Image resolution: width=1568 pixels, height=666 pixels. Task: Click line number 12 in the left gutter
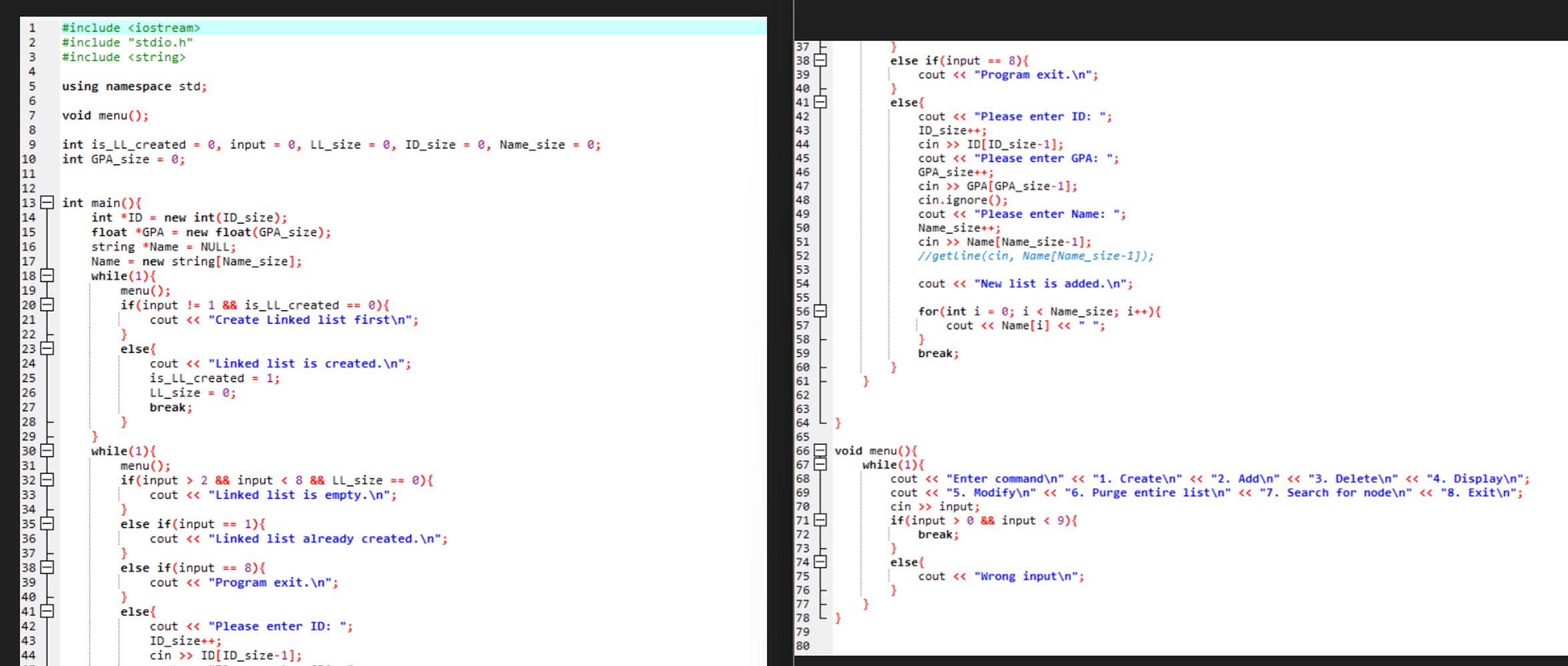(x=29, y=188)
